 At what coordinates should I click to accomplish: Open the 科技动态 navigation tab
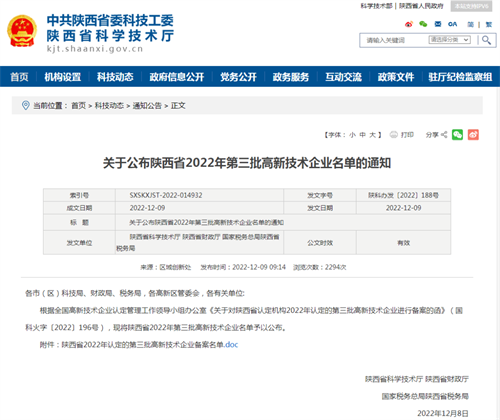tap(115, 77)
